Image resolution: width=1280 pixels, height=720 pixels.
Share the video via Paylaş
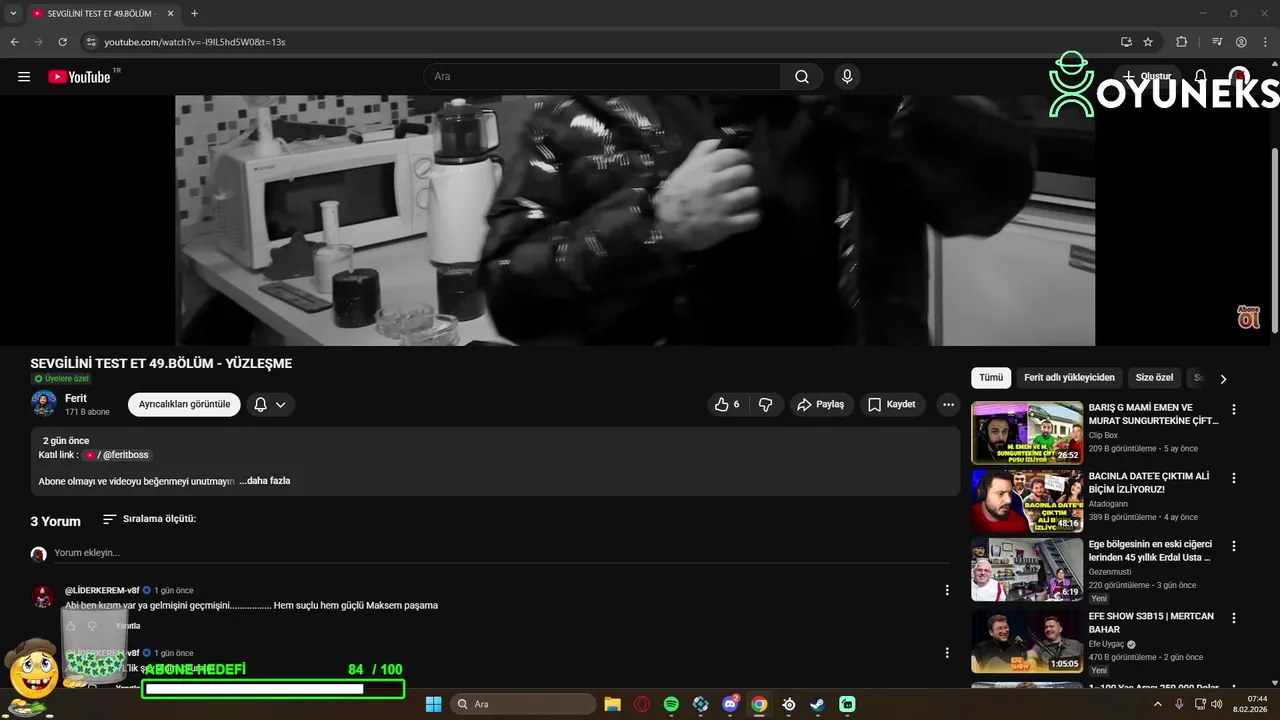click(820, 404)
